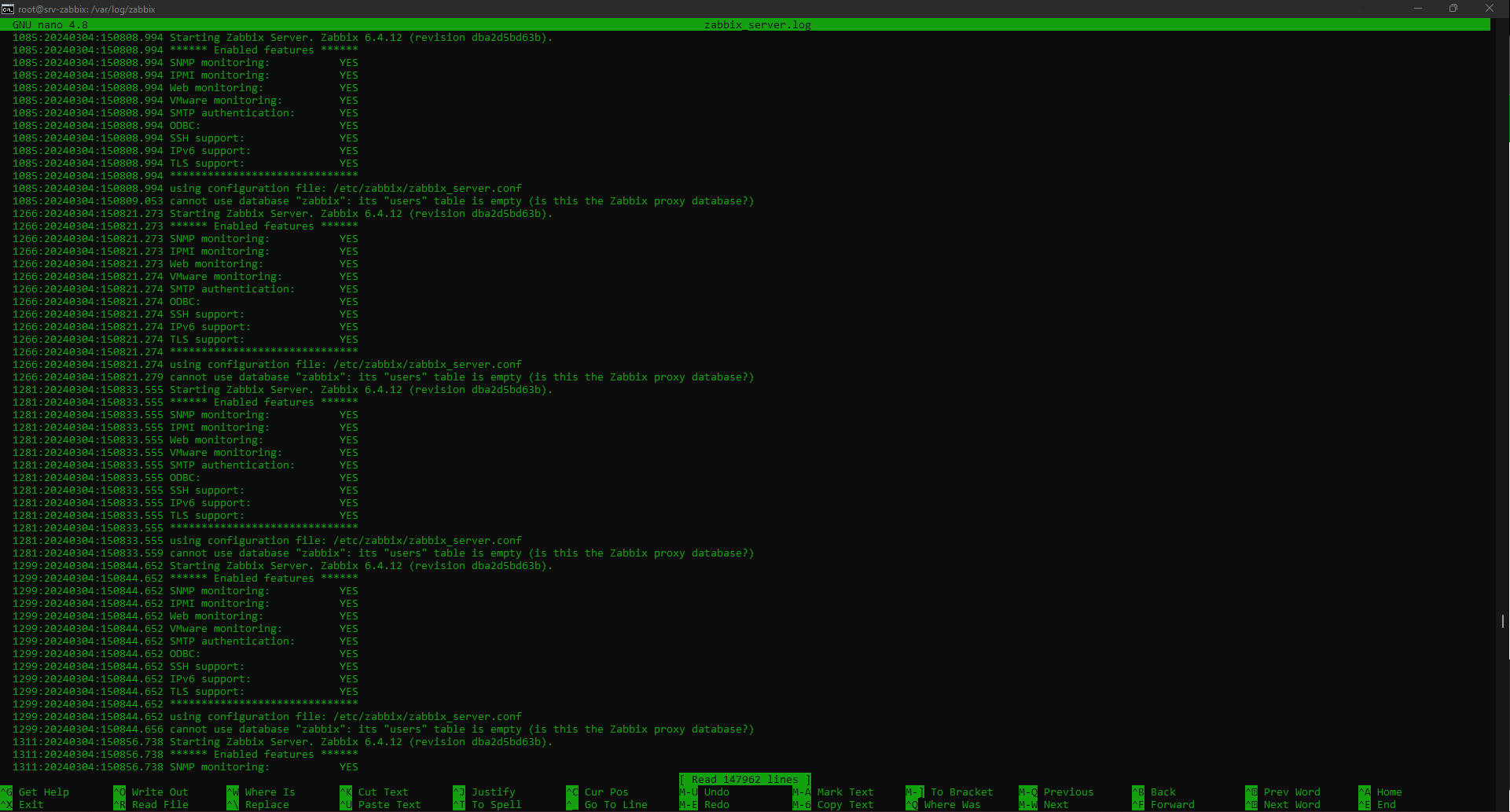The width and height of the screenshot is (1510, 812).
Task: Click the "Back" shortcut label
Action: 1163,792
